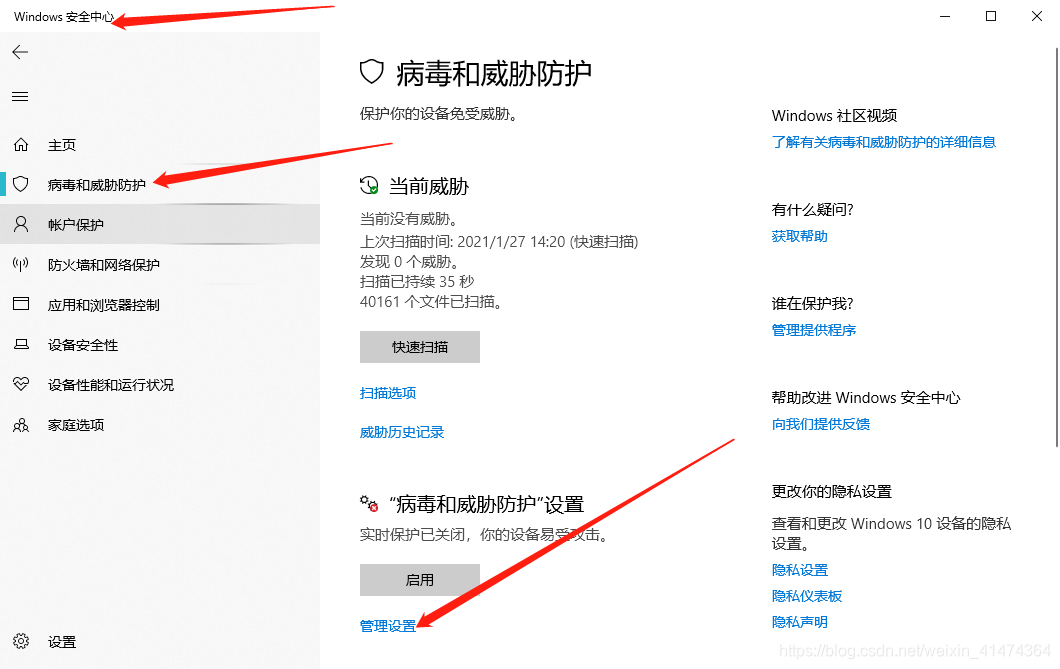Click the antenna icon for 防火墙和网络保护
1060x669 pixels.
[21, 264]
